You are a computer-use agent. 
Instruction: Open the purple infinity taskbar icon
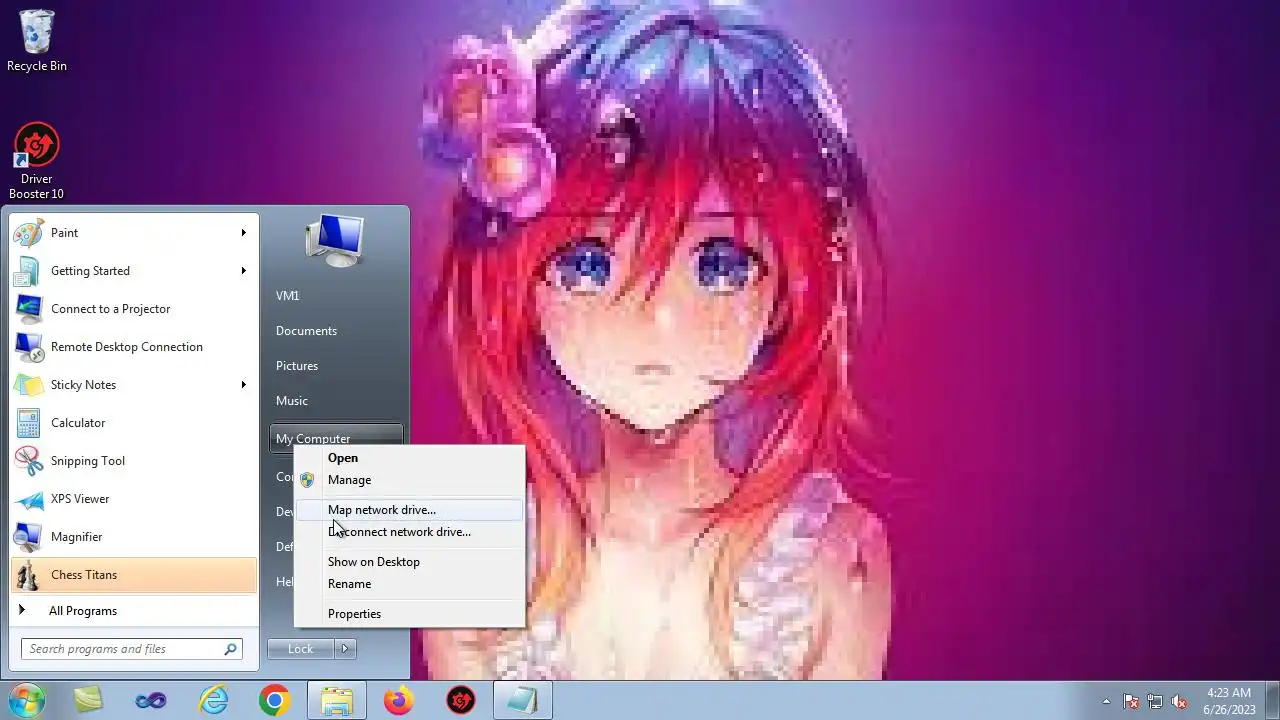pyautogui.click(x=151, y=701)
